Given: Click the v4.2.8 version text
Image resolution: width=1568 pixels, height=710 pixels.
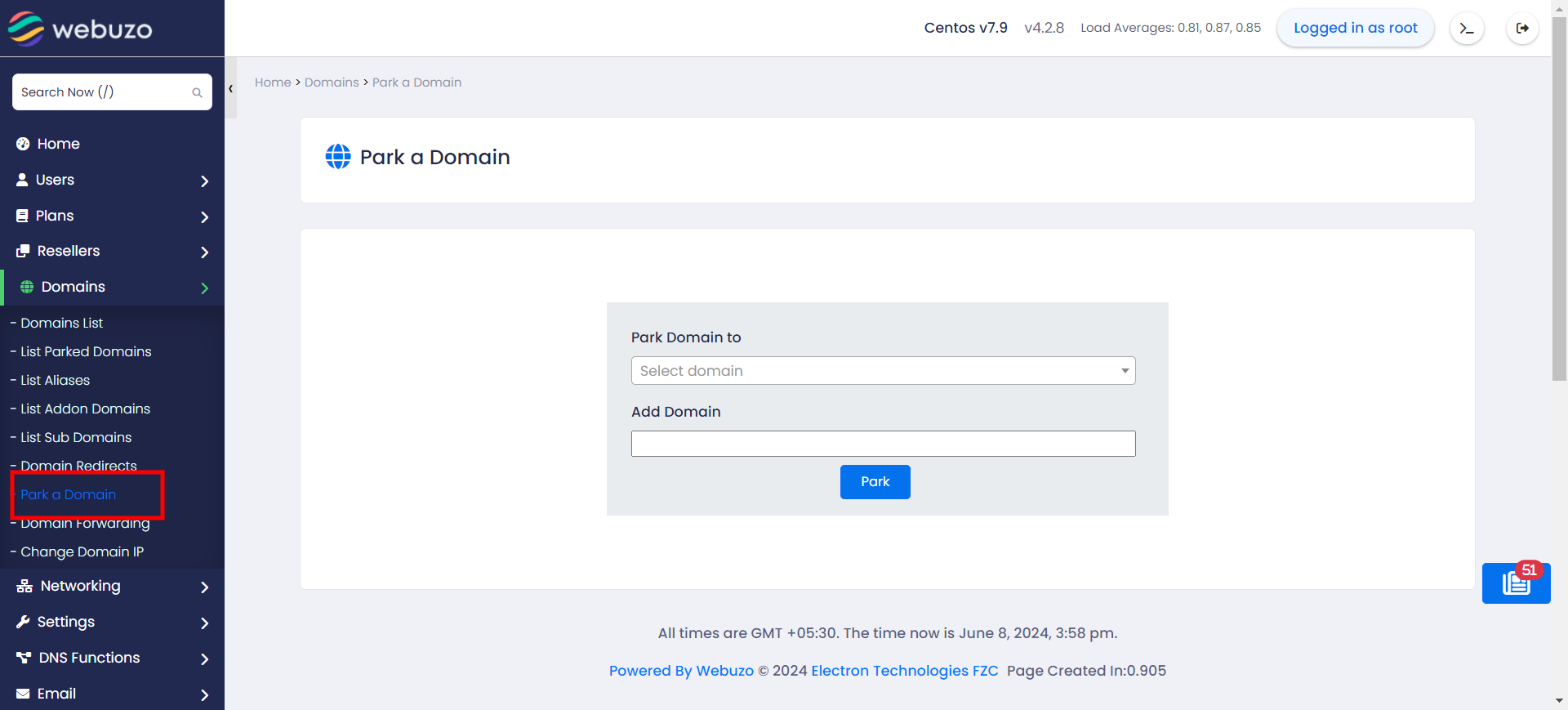Looking at the screenshot, I should pyautogui.click(x=1044, y=28).
